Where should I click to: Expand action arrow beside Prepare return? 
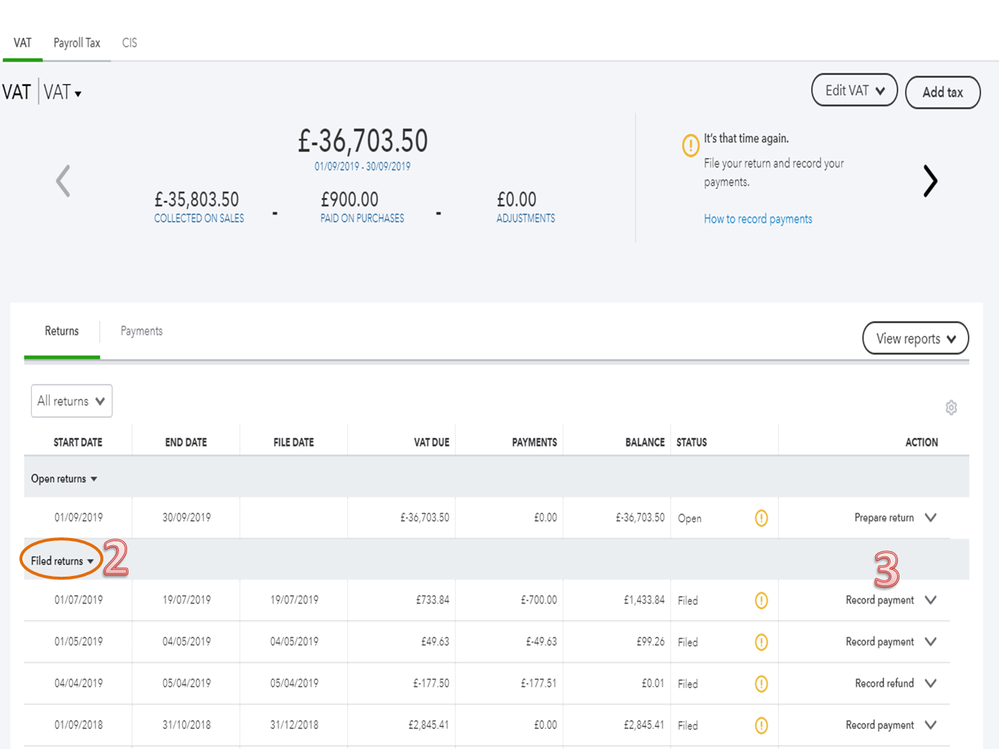(930, 518)
